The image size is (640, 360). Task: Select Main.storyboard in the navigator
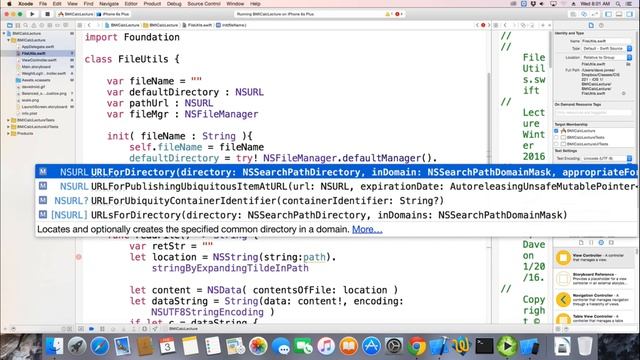point(36,67)
